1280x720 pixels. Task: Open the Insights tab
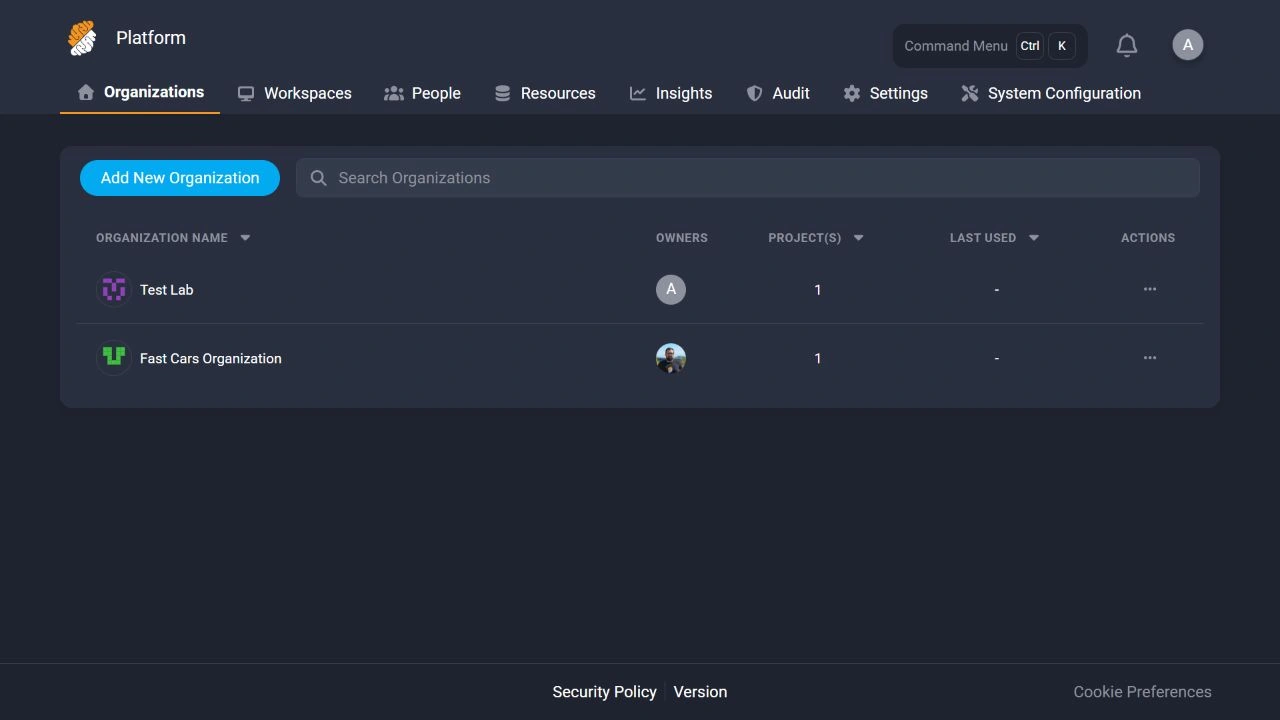pos(671,93)
